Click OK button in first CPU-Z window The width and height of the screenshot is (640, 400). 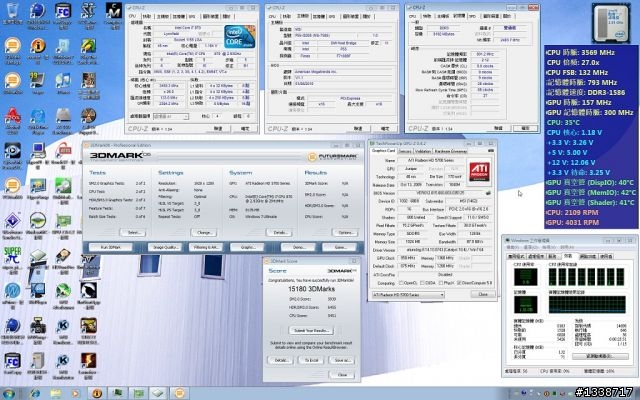pos(245,129)
